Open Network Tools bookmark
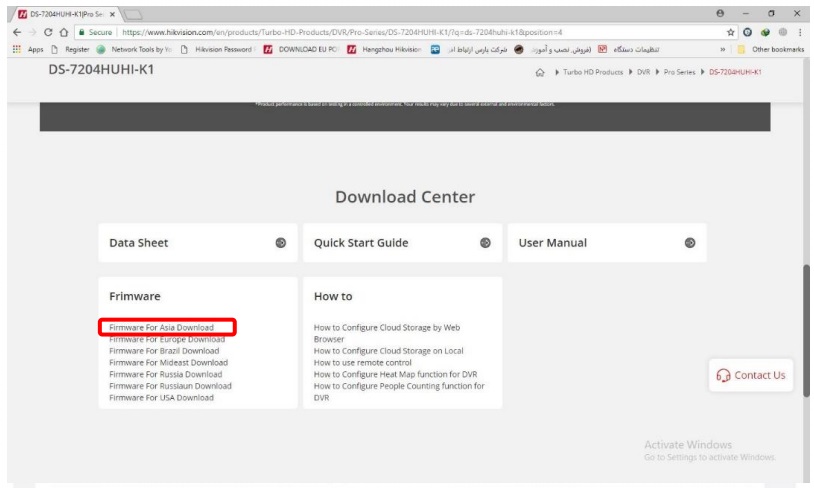Screen dimensions: 814x488 (x=134, y=49)
